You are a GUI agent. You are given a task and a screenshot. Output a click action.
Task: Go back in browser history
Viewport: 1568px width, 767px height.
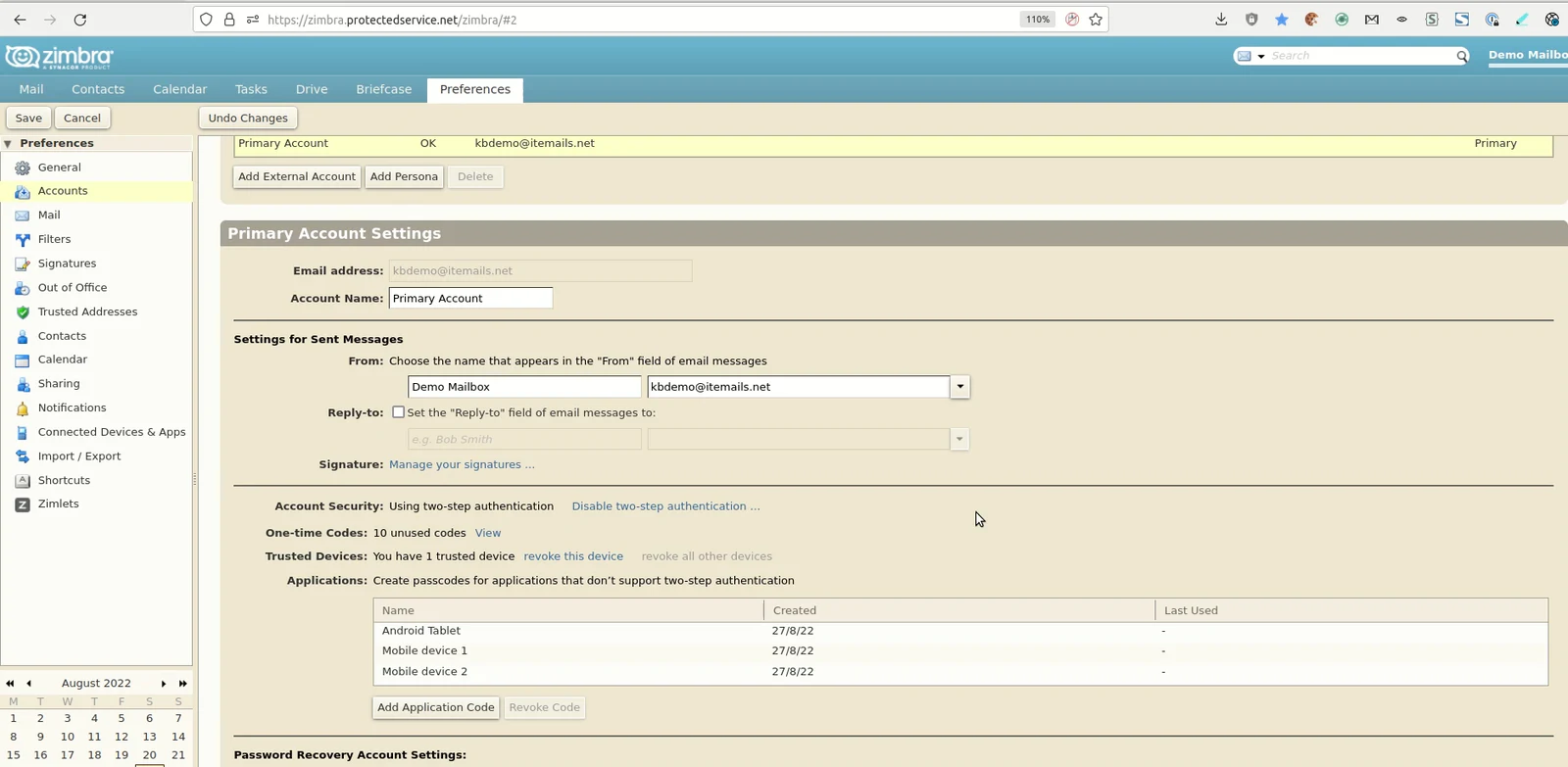click(20, 20)
